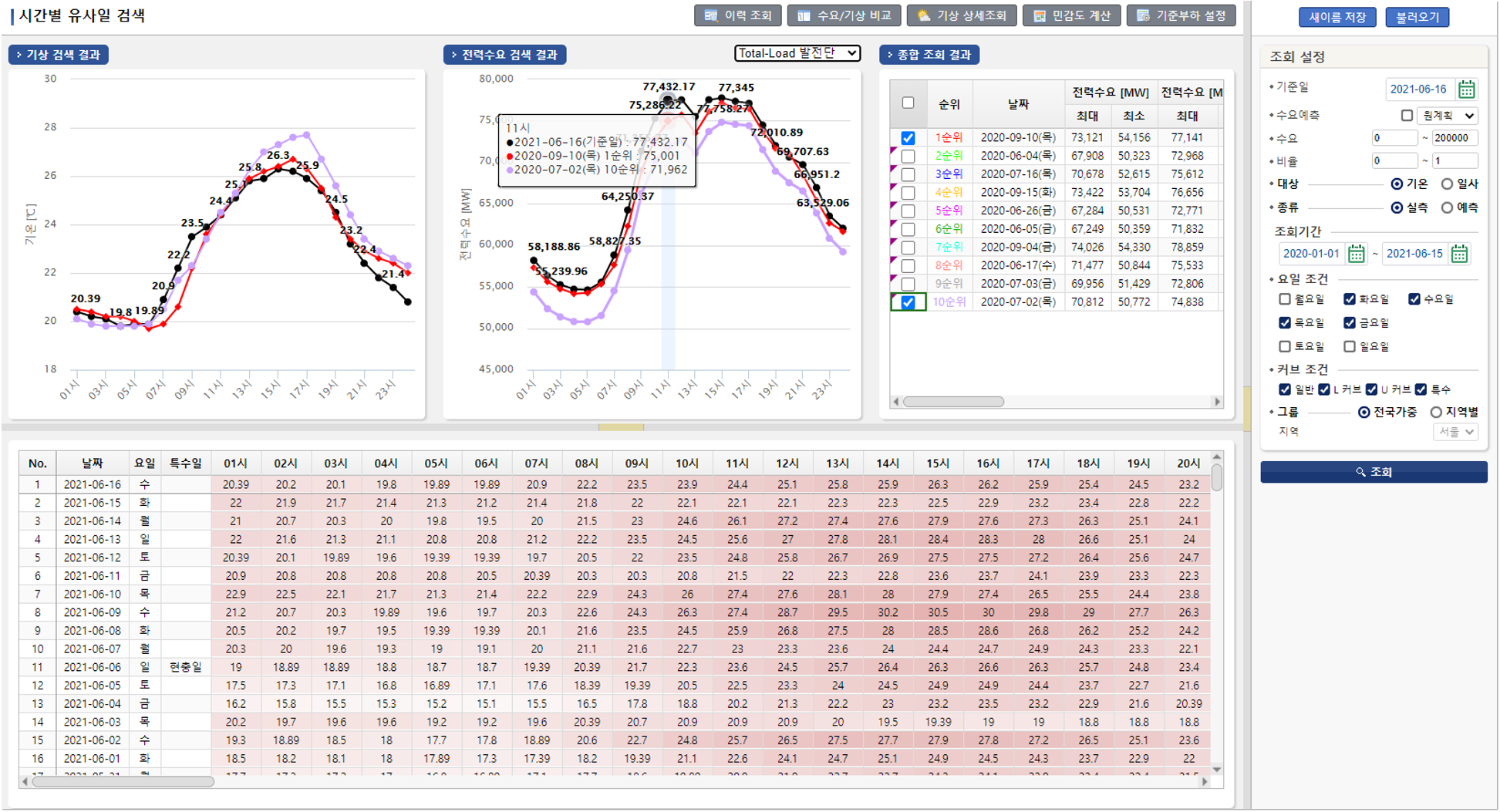
Task: Open calendar picker for 기준일 date
Action: click(1466, 89)
